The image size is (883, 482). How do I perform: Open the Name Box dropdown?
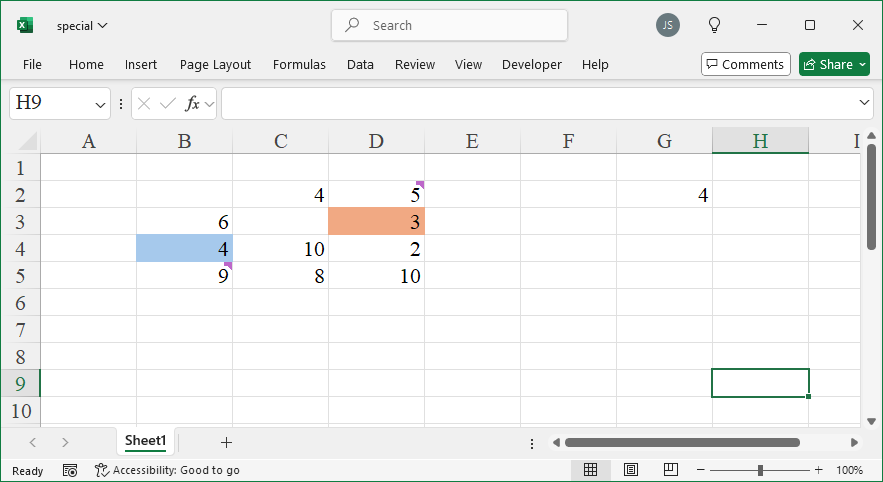(x=100, y=103)
